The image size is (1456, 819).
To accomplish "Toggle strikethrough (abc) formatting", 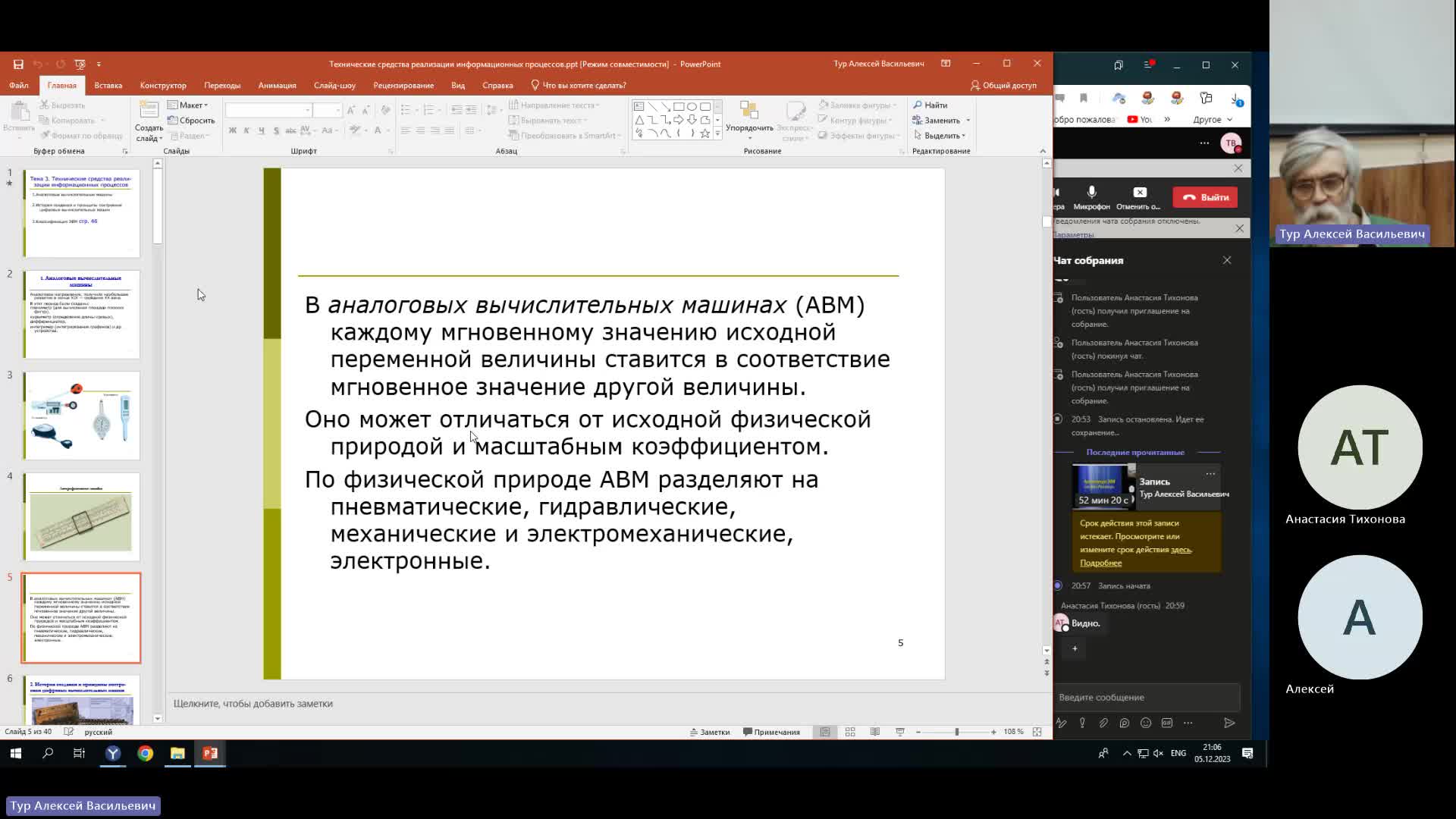I will click(290, 130).
